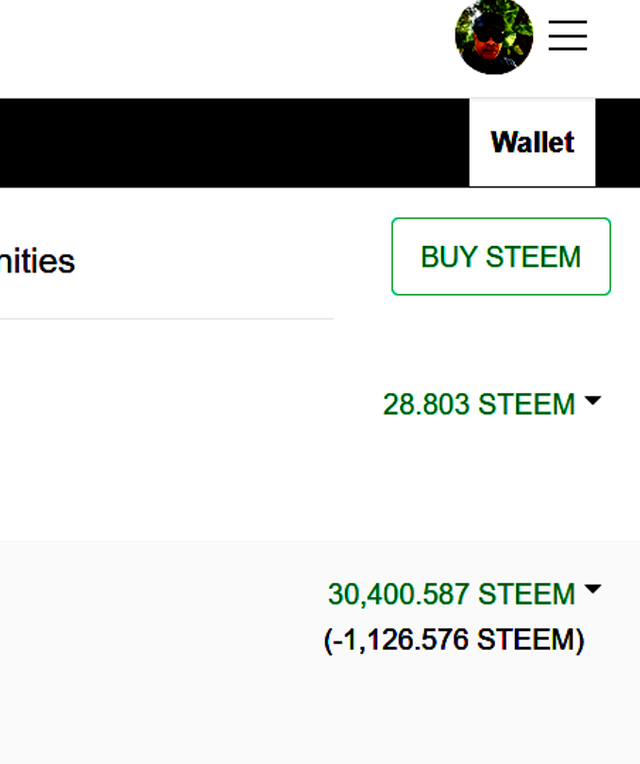Click the user profile avatar picture
The height and width of the screenshot is (764, 640).
tap(493, 37)
